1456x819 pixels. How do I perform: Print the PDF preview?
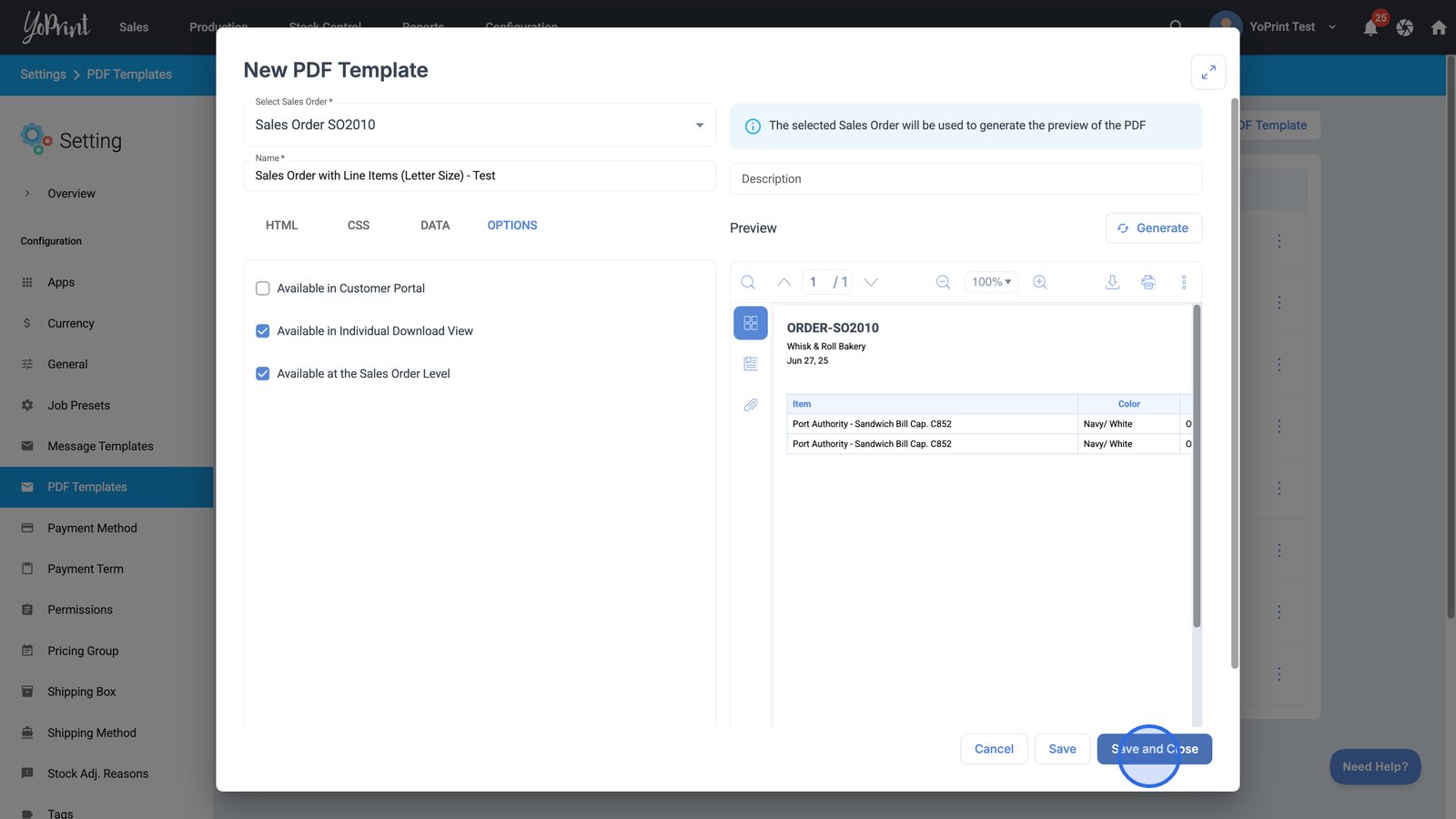(x=1148, y=282)
